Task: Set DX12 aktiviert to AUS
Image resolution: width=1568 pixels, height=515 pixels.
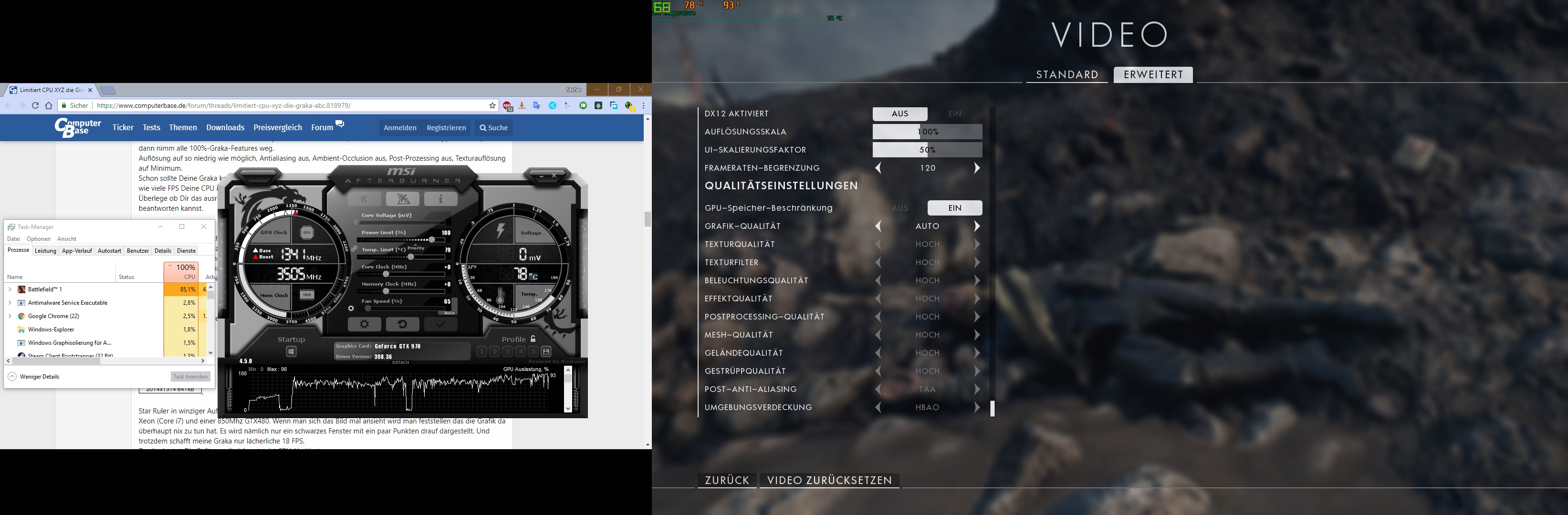Action: pos(899,113)
